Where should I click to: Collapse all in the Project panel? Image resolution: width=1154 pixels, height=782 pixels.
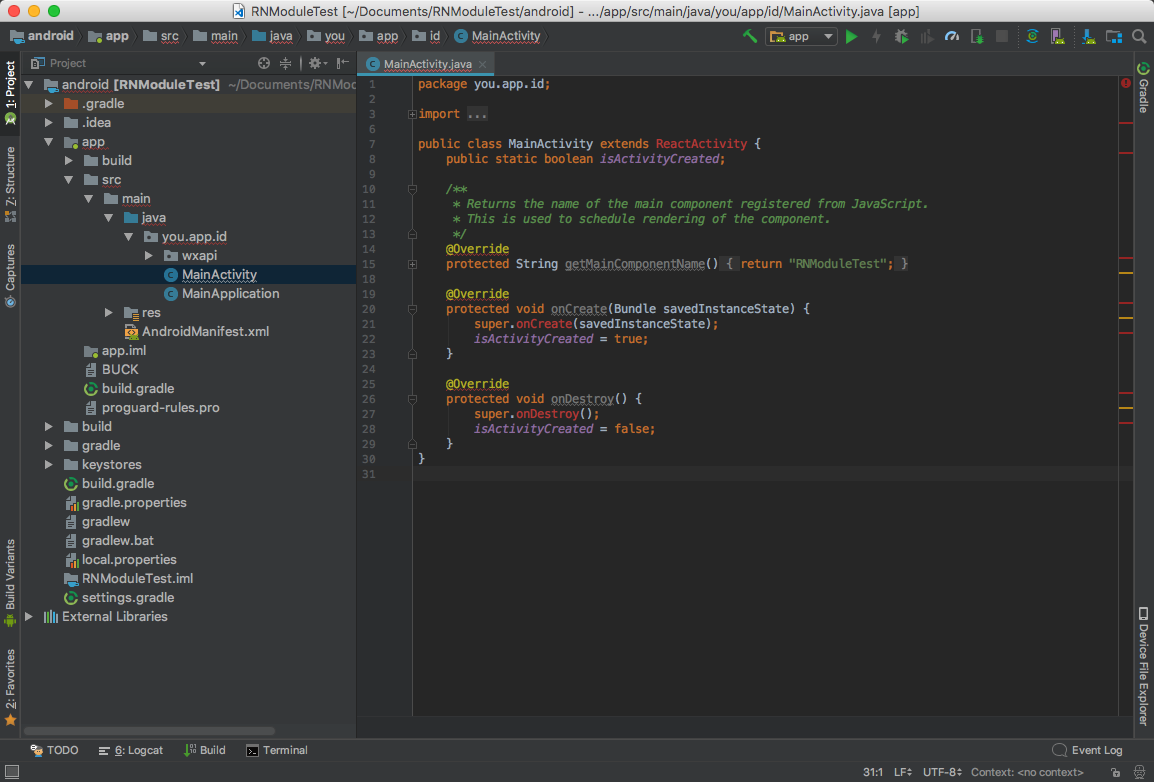pyautogui.click(x=285, y=63)
